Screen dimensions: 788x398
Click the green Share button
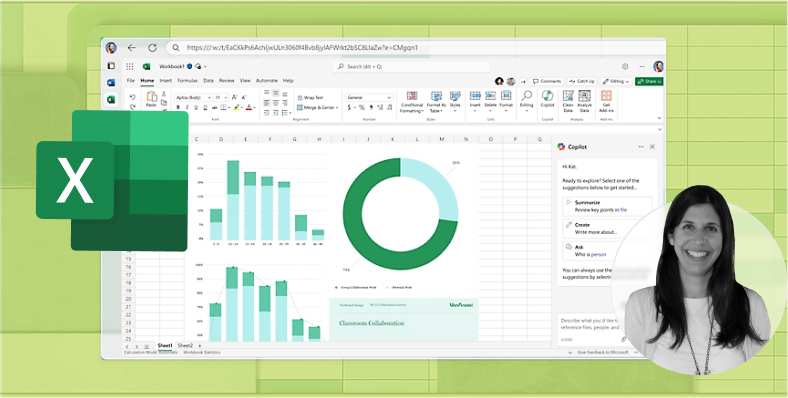(649, 81)
